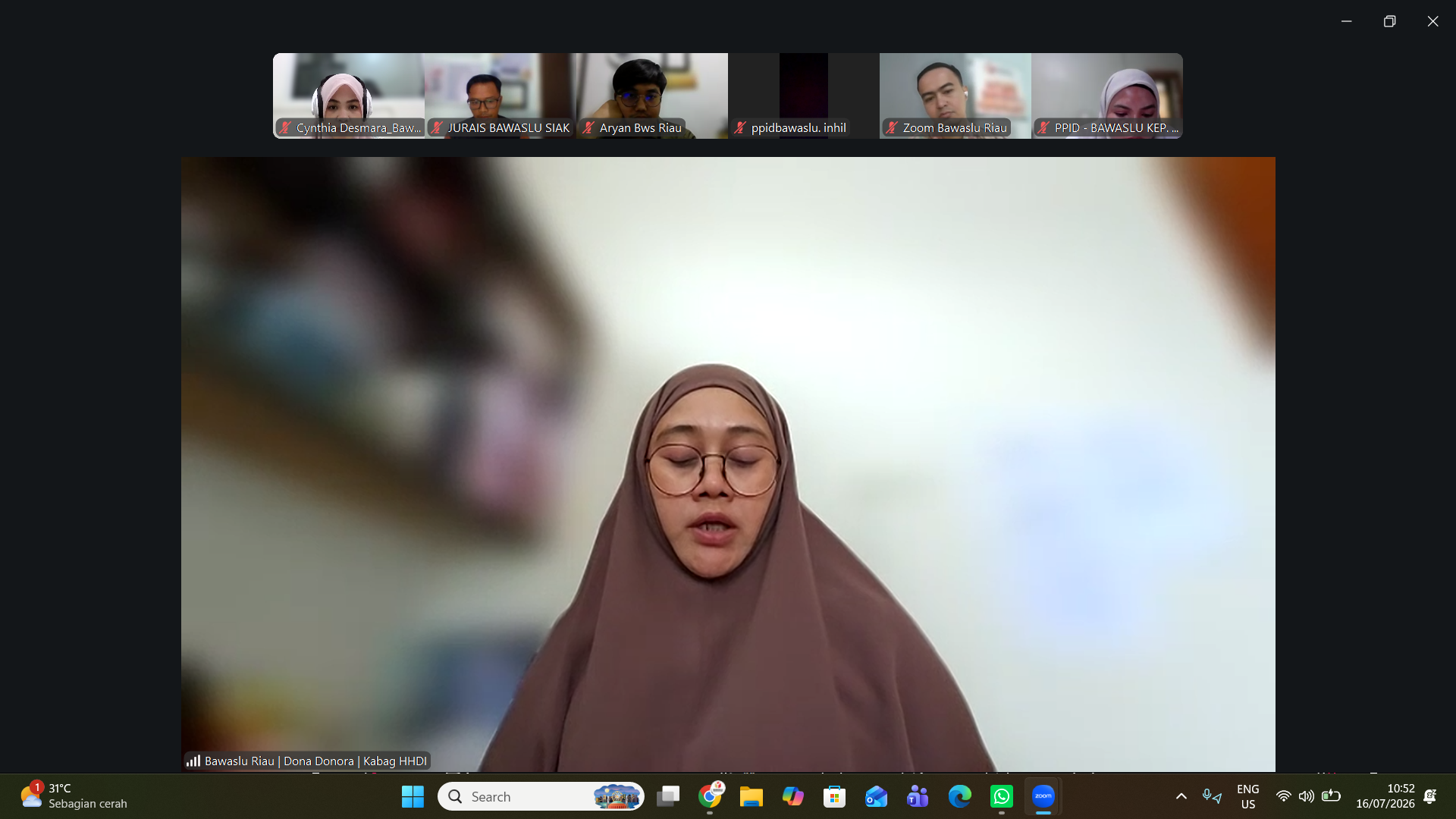Expand the hidden system tray icons

1181,796
